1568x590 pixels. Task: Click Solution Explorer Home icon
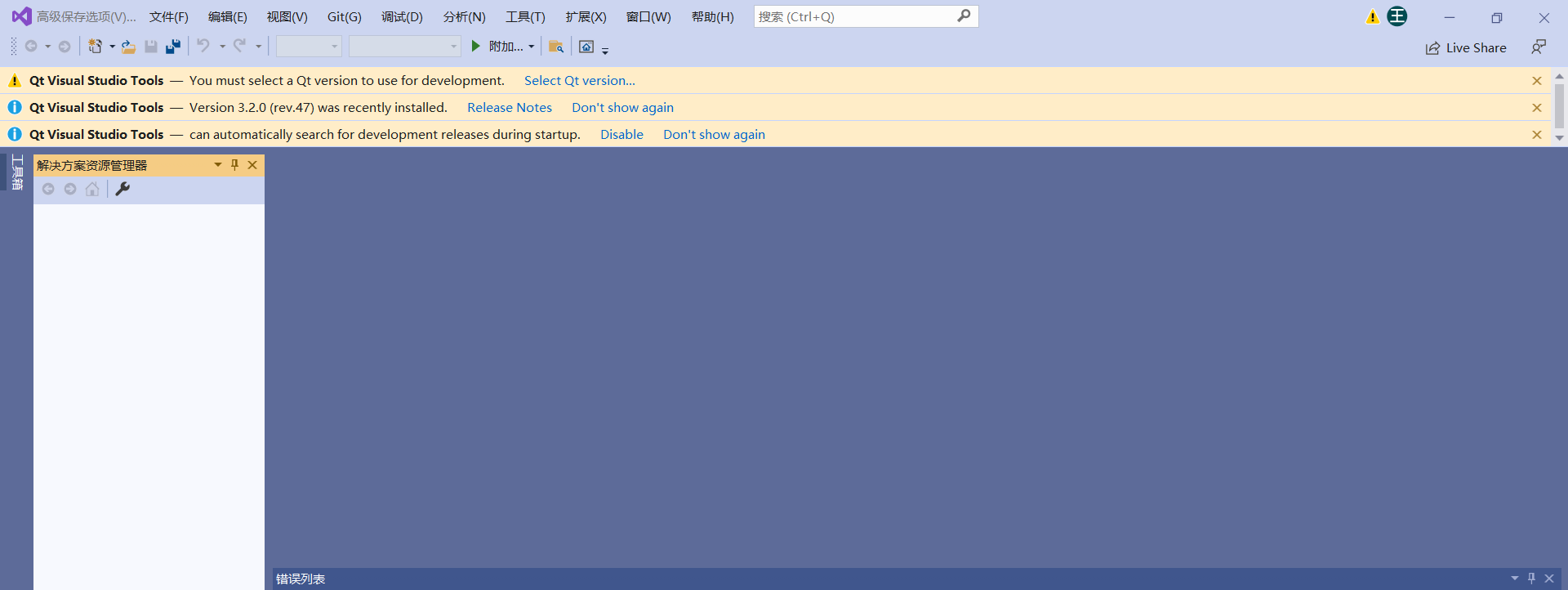(92, 189)
